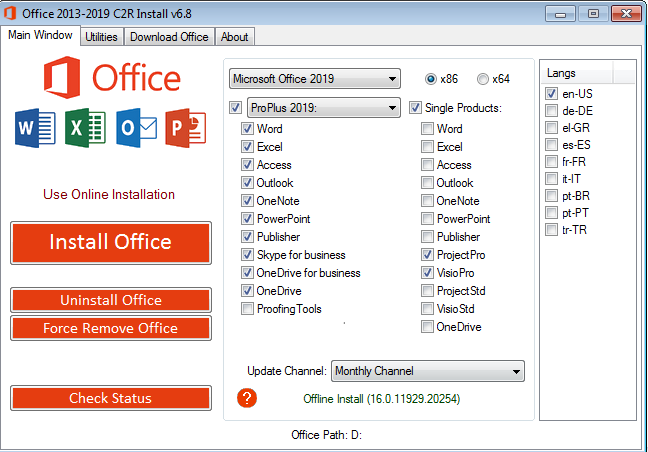Check Access under Single Products
The height and width of the screenshot is (452, 648).
(x=427, y=164)
